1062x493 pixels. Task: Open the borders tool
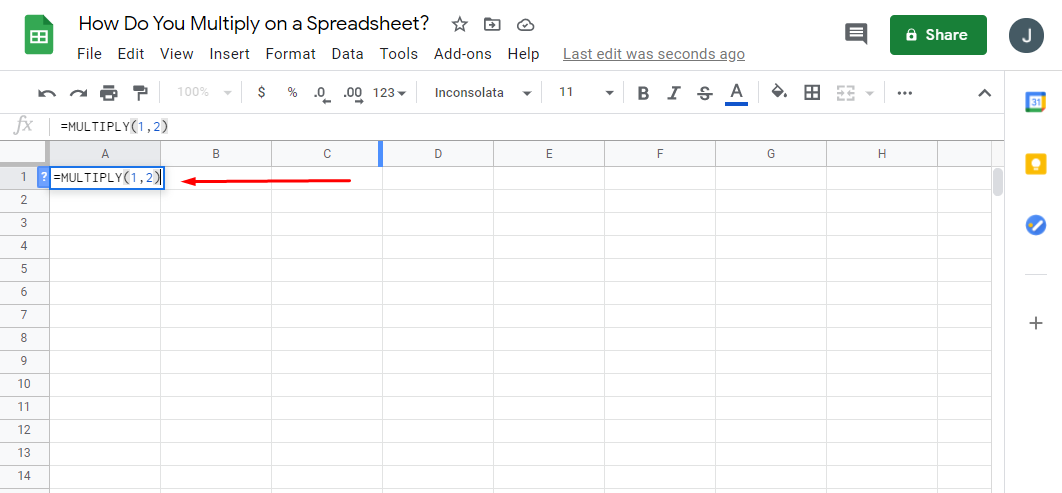point(812,93)
